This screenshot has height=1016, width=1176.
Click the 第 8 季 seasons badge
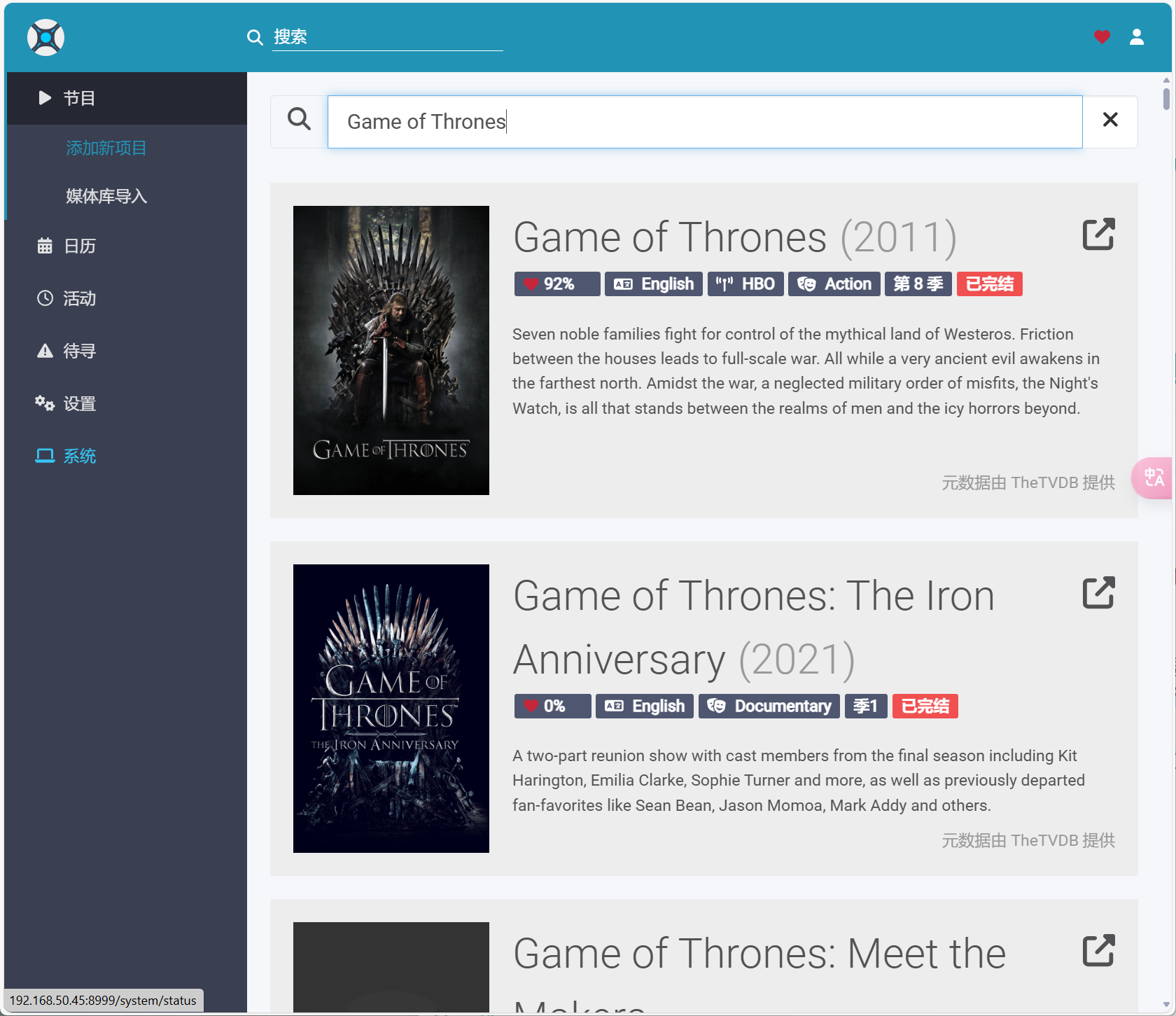[918, 284]
